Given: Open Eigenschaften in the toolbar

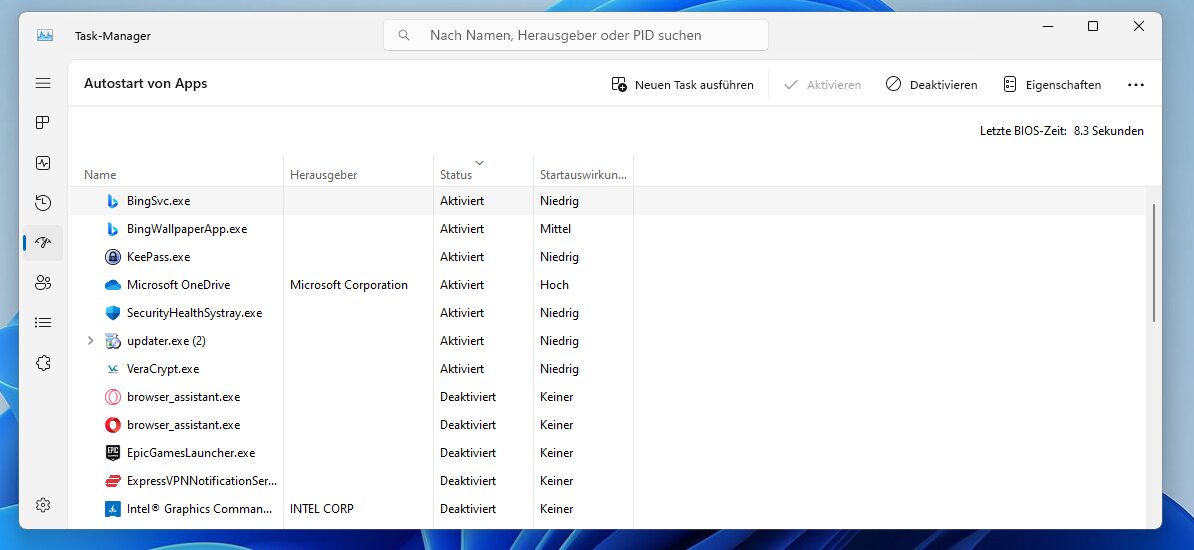Looking at the screenshot, I should [x=1052, y=85].
